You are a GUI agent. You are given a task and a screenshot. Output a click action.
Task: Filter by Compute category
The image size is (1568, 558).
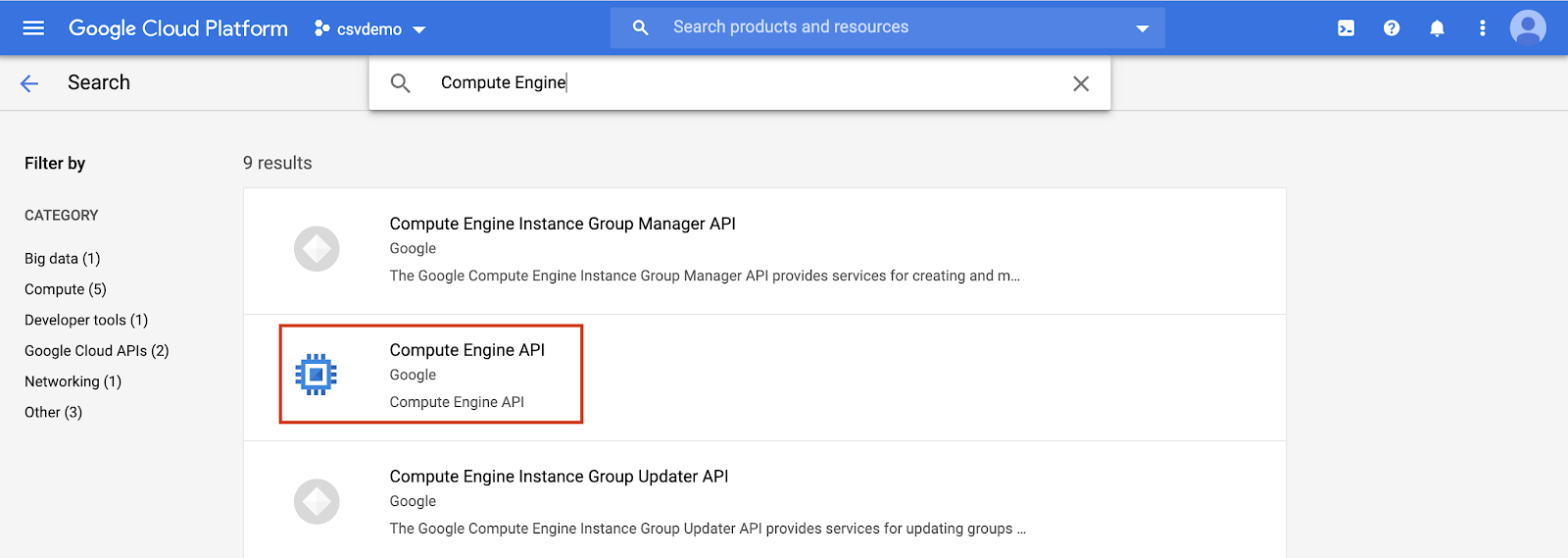click(65, 289)
